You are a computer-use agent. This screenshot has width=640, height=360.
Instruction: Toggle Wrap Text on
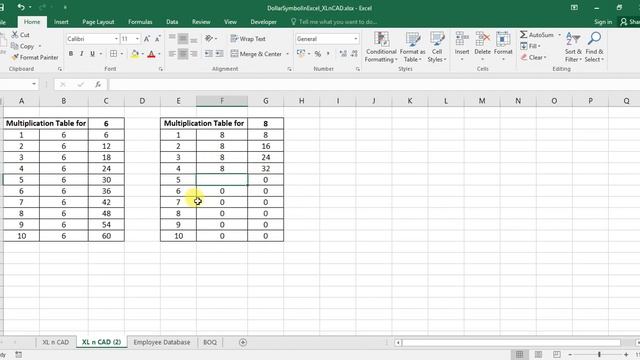click(248, 39)
